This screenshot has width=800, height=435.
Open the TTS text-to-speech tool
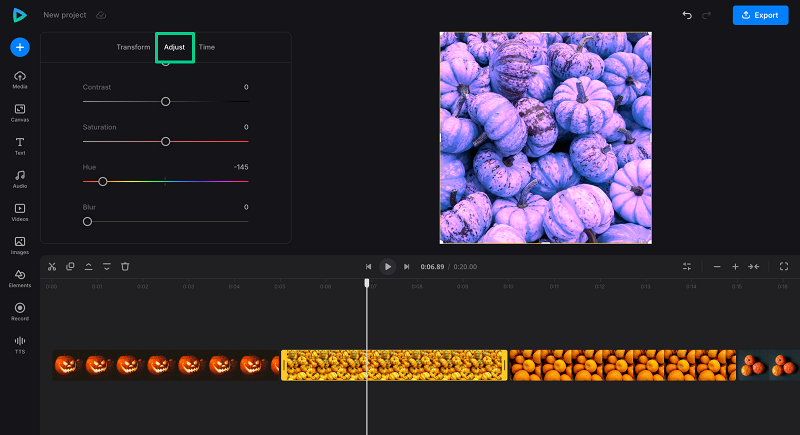tap(20, 342)
